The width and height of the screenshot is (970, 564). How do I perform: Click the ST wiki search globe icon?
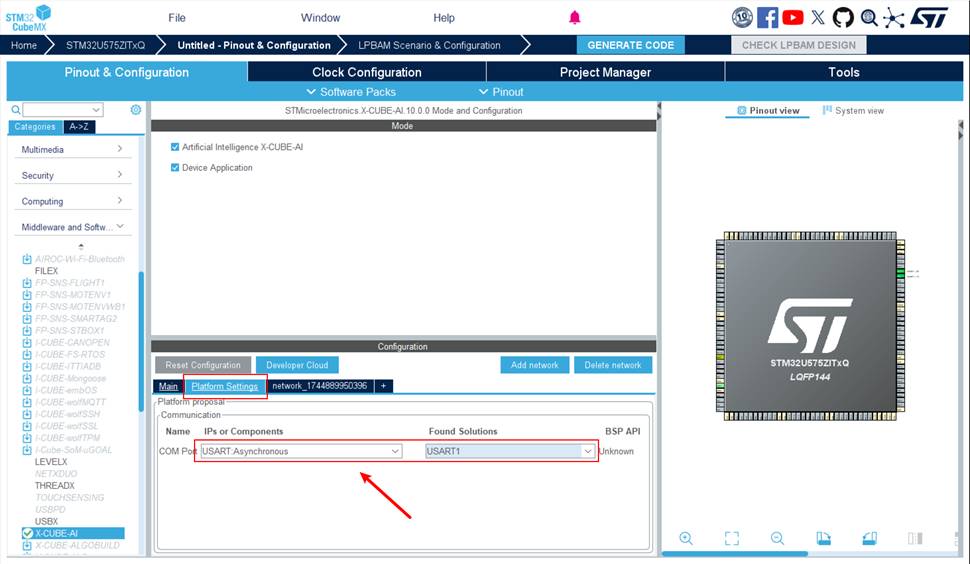pyautogui.click(x=869, y=18)
